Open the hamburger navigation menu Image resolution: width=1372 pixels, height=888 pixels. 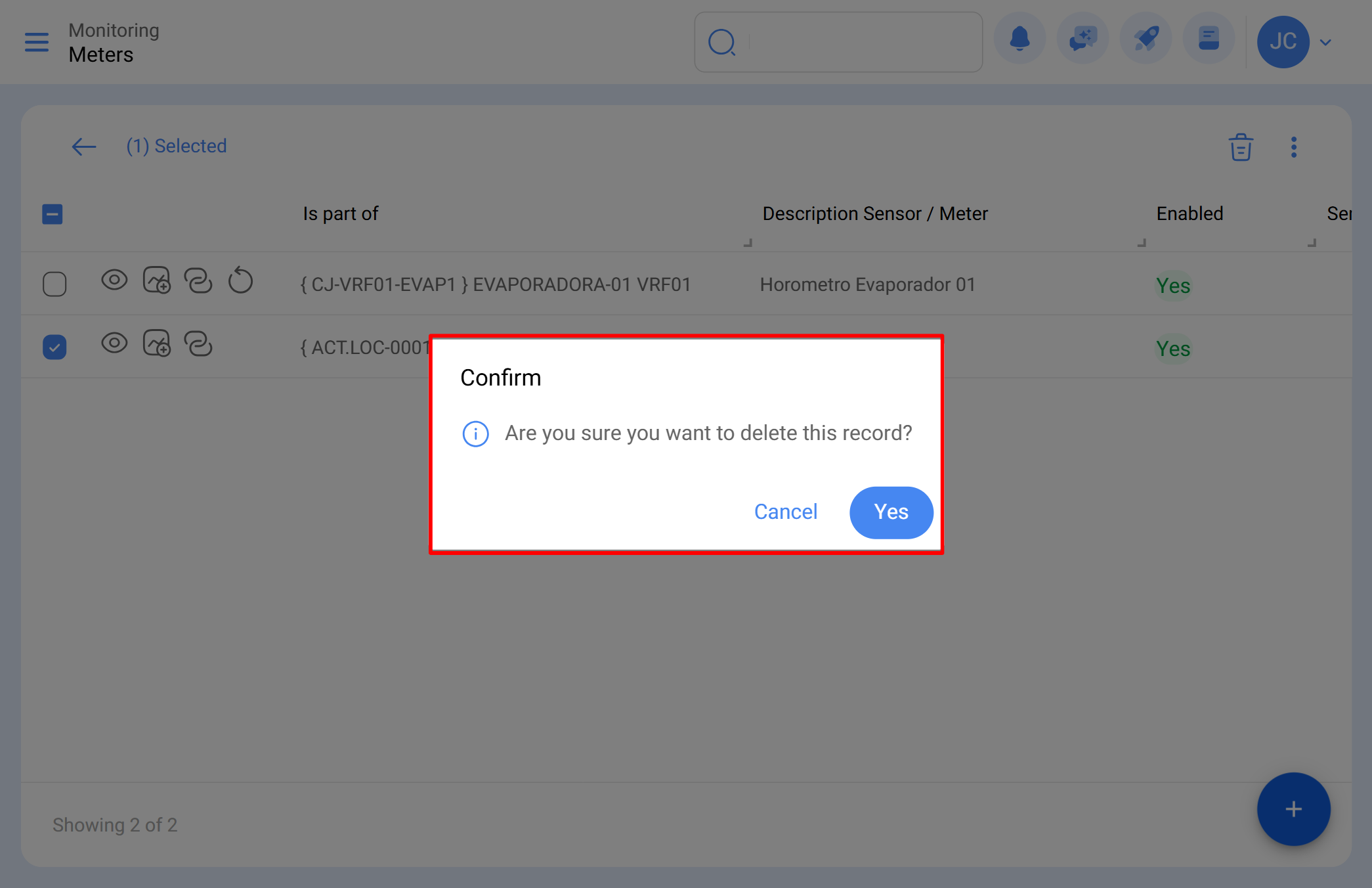tap(37, 42)
